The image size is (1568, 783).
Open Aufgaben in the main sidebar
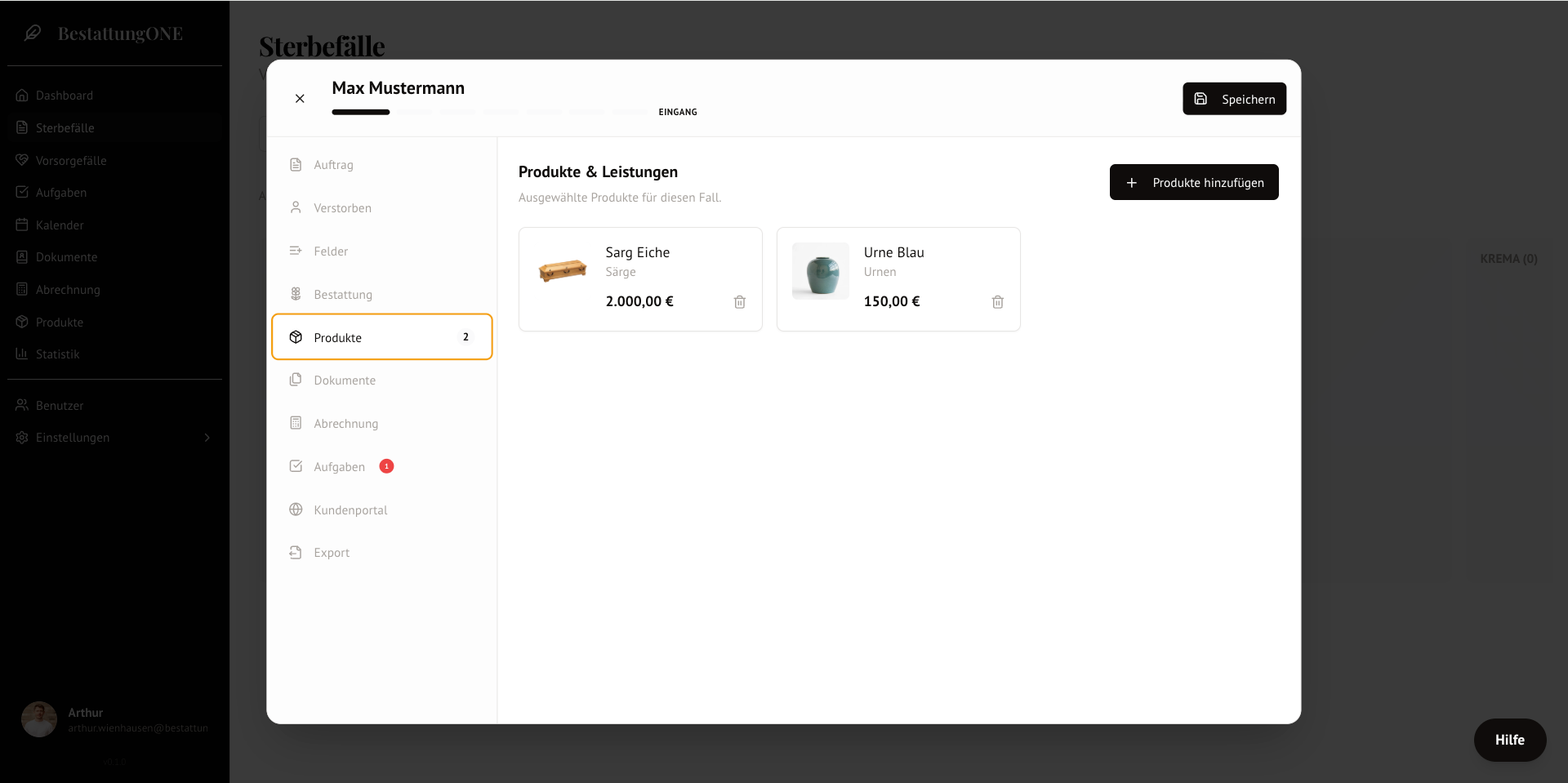(114, 193)
